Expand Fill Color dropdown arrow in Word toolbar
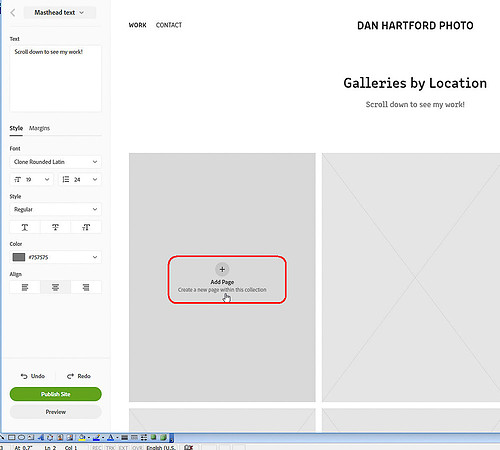This screenshot has height=450, width=500. [x=89, y=438]
